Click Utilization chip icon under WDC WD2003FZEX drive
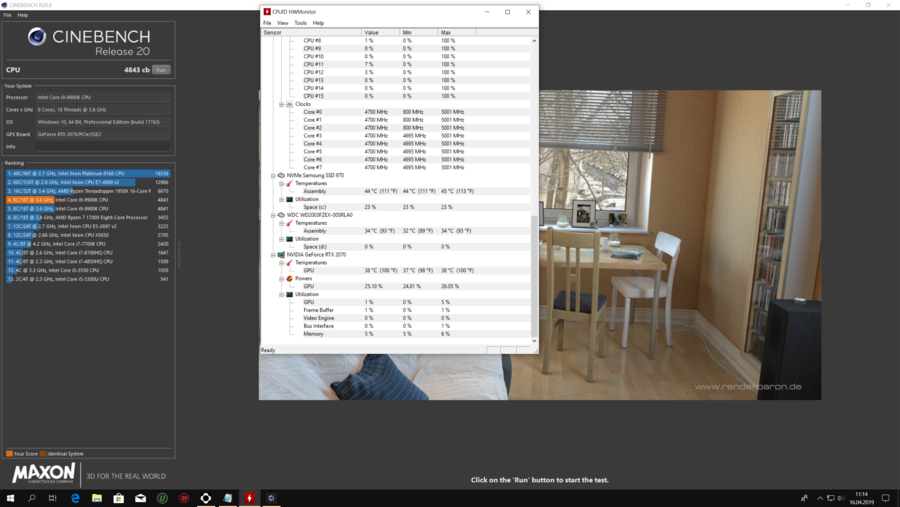This screenshot has height=507, width=900. [290, 239]
